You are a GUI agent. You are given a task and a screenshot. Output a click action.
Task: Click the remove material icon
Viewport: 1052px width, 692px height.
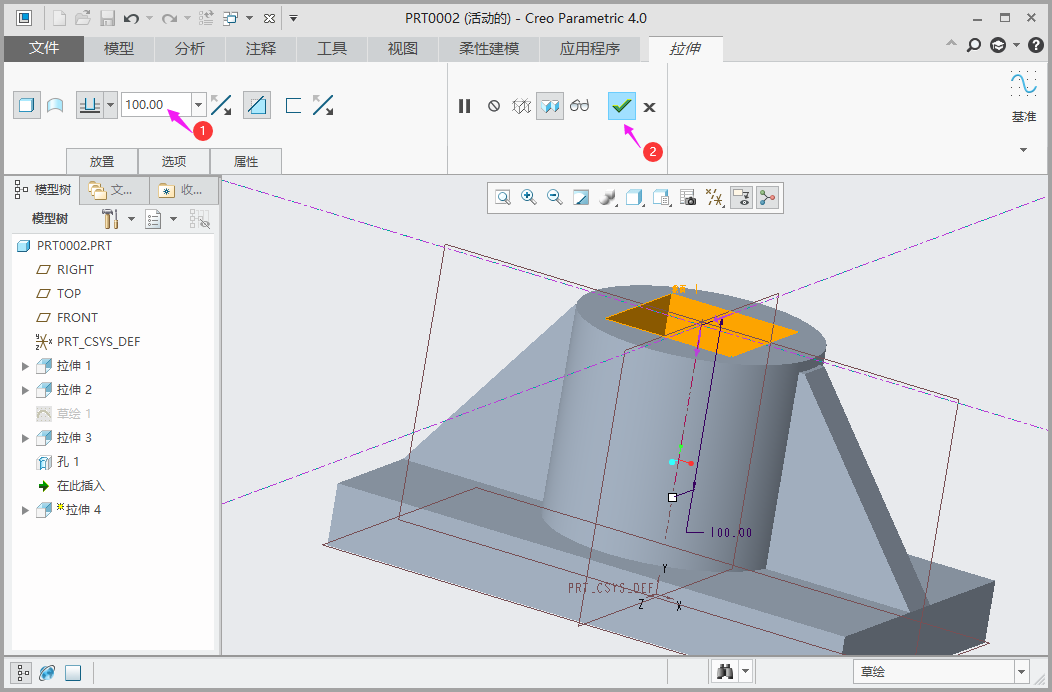tap(257, 105)
